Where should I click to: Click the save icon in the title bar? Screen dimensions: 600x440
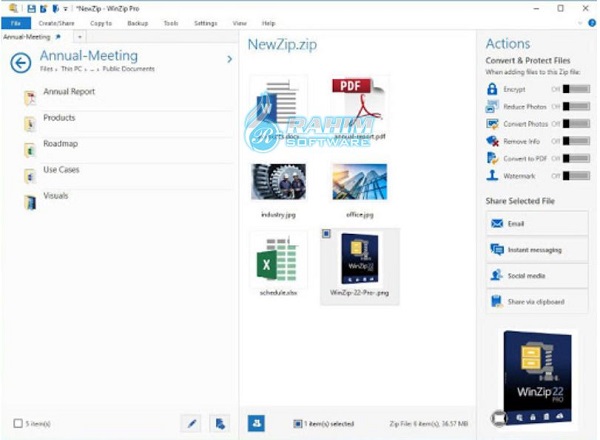32,8
